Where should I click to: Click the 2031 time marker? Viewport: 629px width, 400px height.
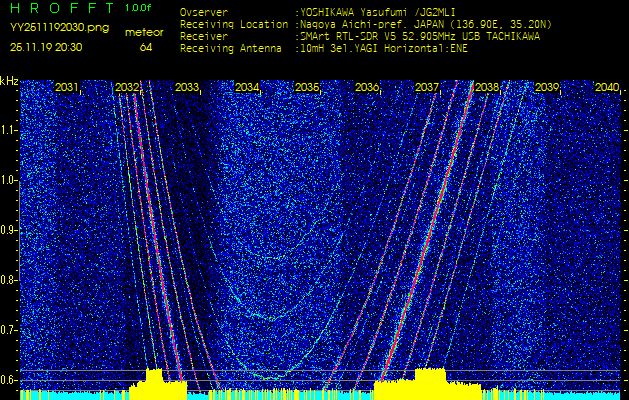click(67, 88)
